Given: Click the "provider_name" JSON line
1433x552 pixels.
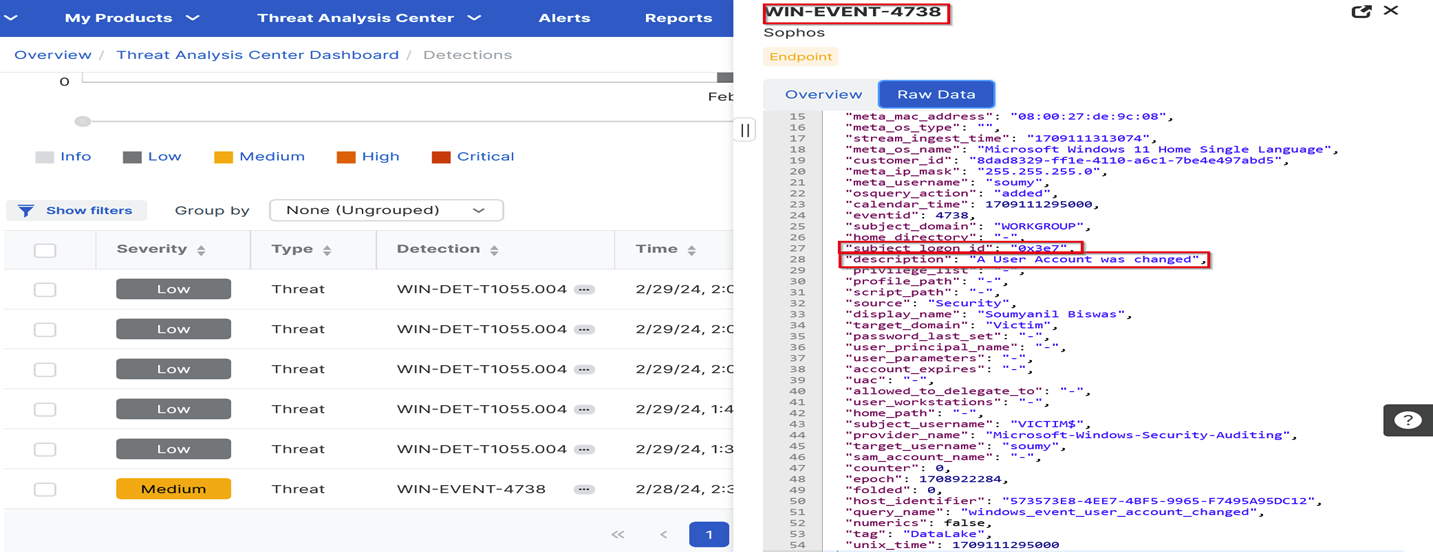Looking at the screenshot, I should (x=1071, y=435).
